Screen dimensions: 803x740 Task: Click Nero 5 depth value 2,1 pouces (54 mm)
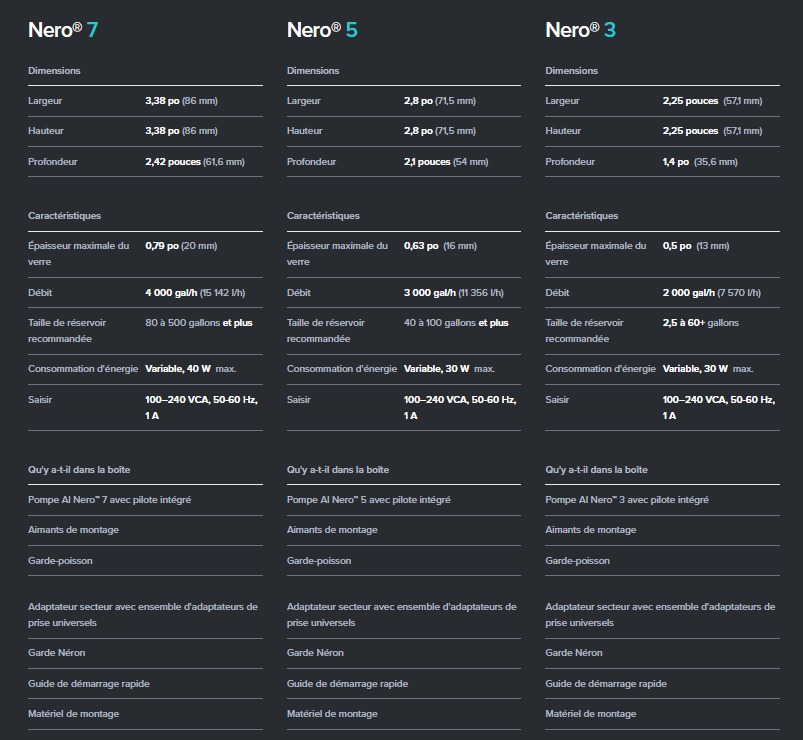pyautogui.click(x=446, y=162)
